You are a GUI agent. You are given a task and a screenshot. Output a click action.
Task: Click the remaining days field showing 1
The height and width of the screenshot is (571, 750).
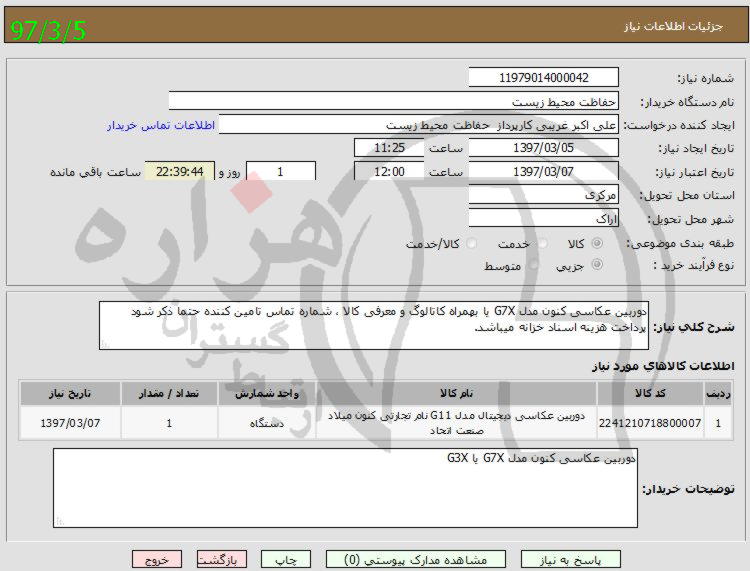[281, 171]
